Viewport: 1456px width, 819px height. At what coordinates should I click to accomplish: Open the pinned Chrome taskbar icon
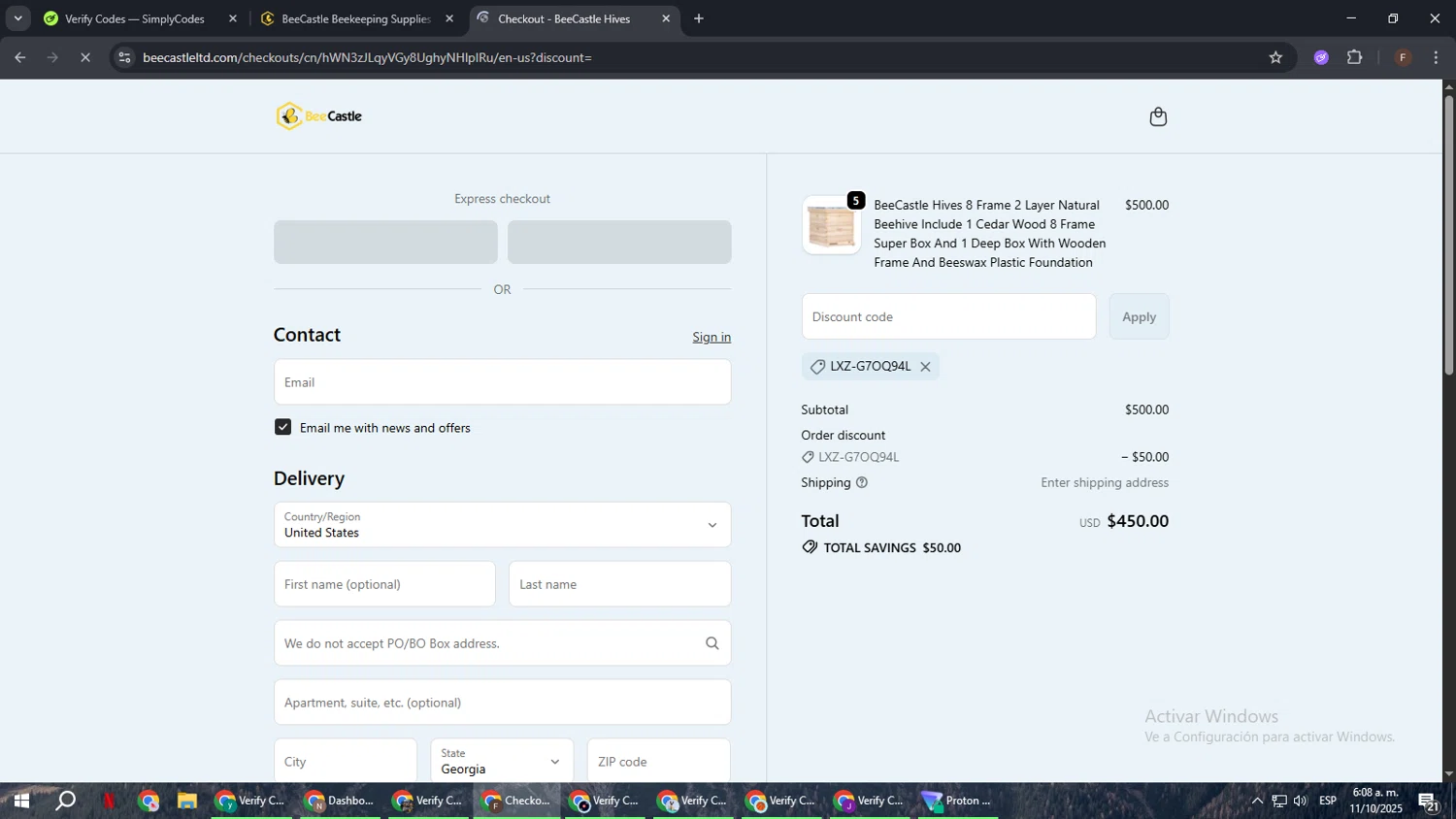(149, 801)
